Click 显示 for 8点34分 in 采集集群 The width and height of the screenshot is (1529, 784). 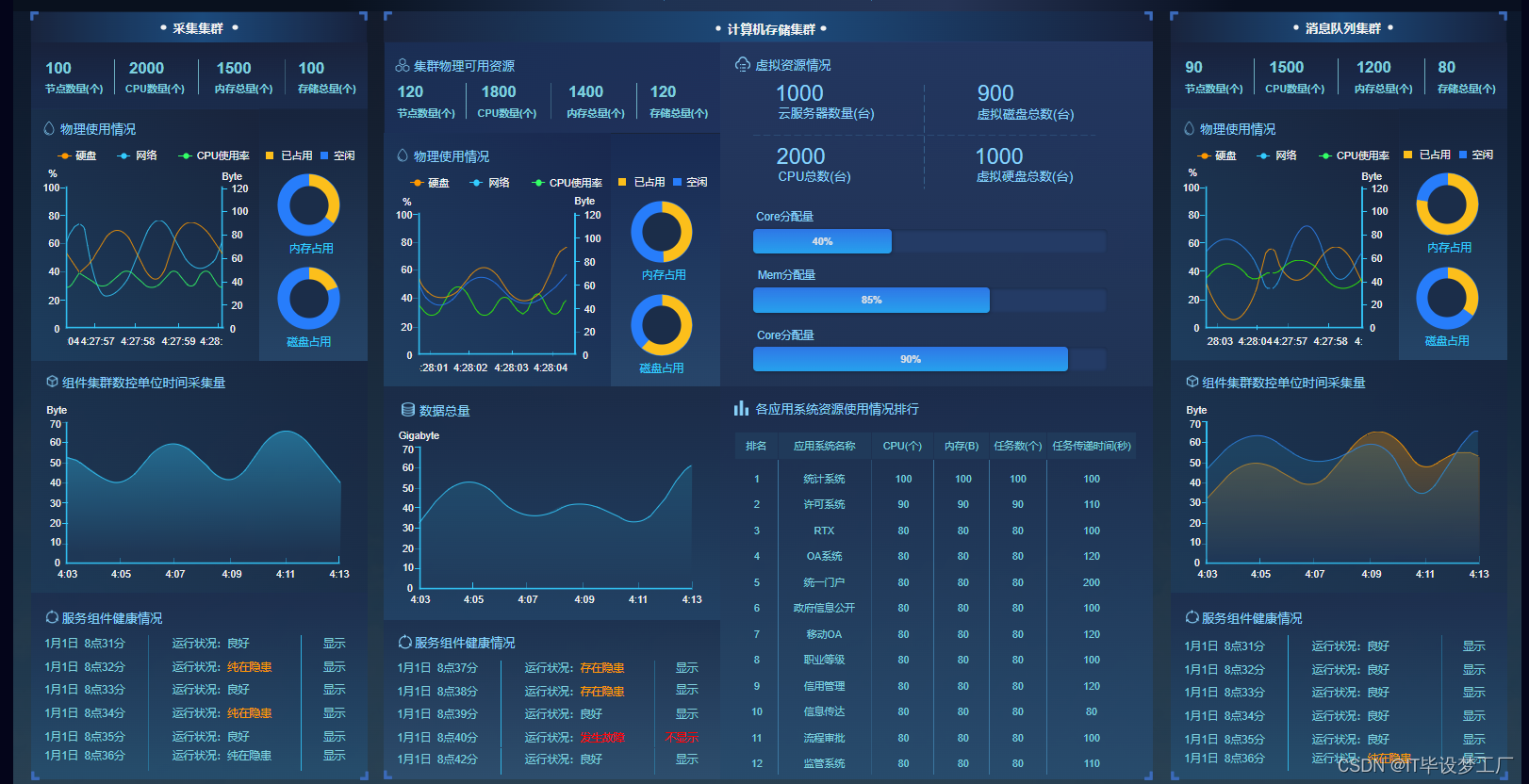335,713
